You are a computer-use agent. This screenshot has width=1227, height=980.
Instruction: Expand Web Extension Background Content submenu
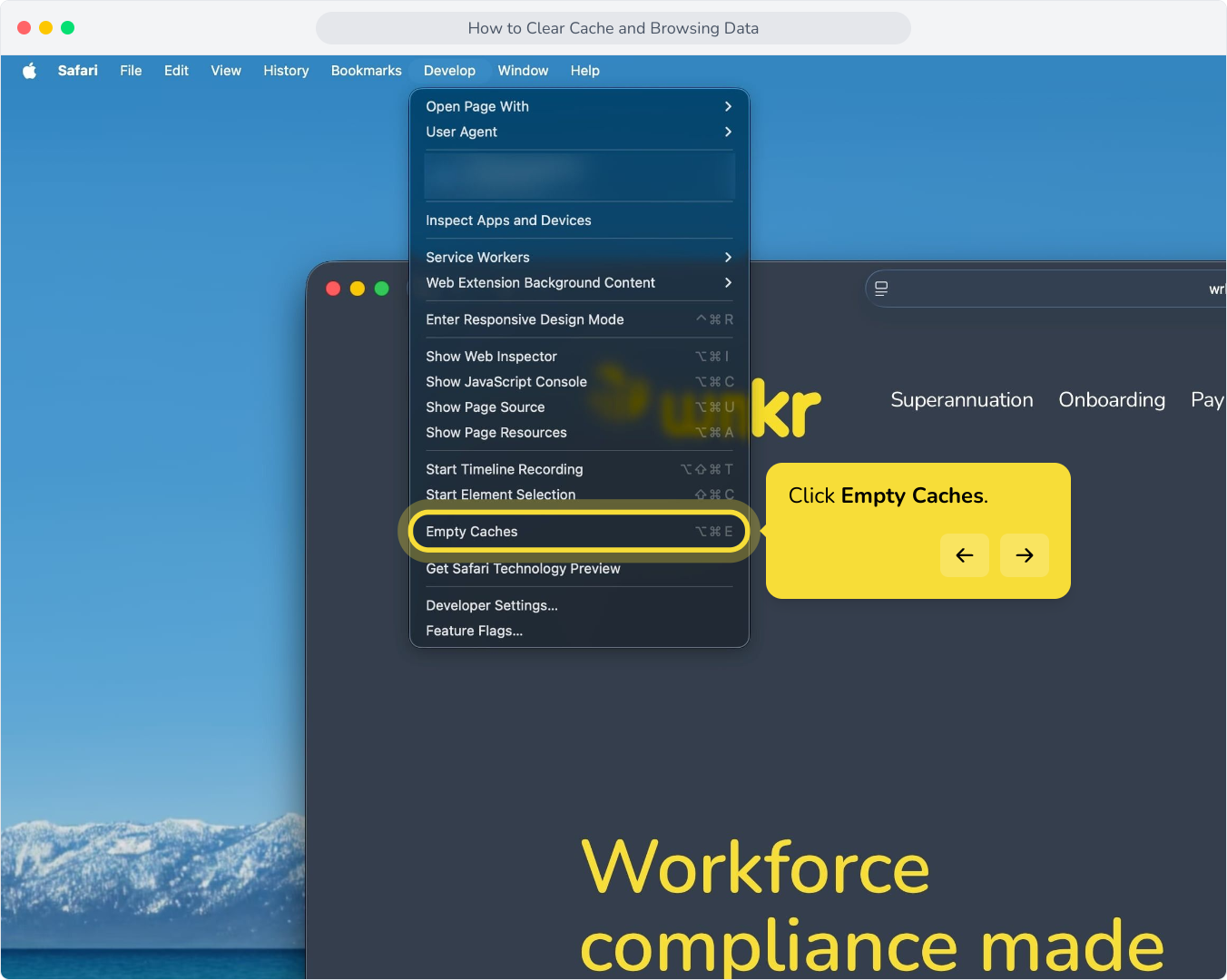point(579,283)
